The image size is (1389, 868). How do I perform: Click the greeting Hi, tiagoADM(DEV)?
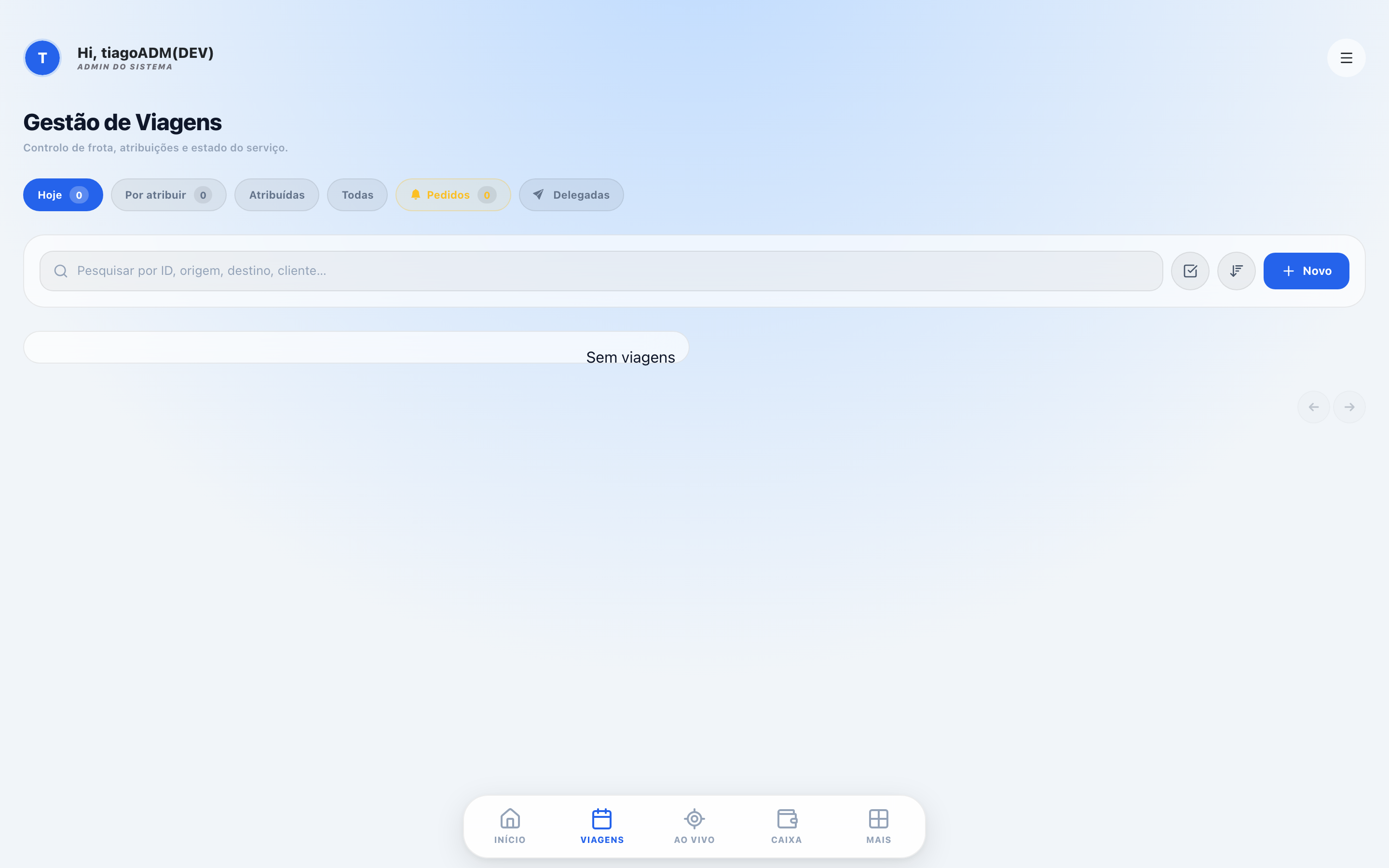click(x=145, y=53)
